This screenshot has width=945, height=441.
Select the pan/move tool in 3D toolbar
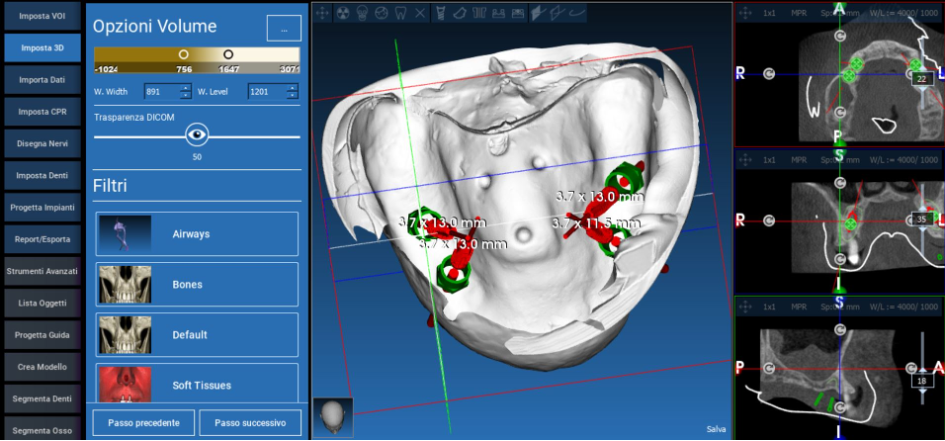tap(322, 13)
